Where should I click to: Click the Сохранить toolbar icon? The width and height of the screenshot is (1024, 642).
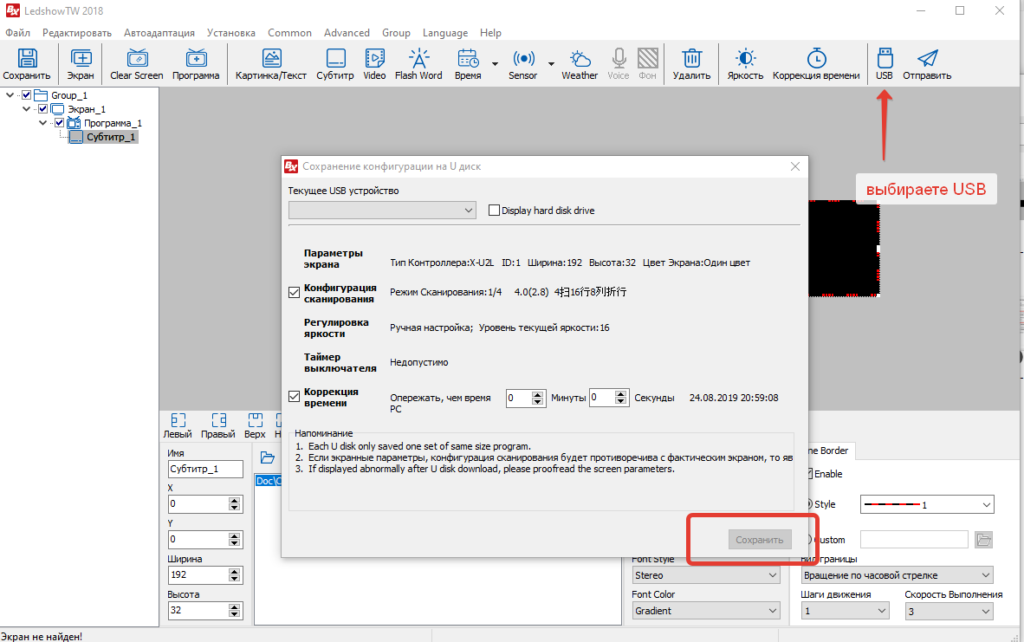click(27, 64)
